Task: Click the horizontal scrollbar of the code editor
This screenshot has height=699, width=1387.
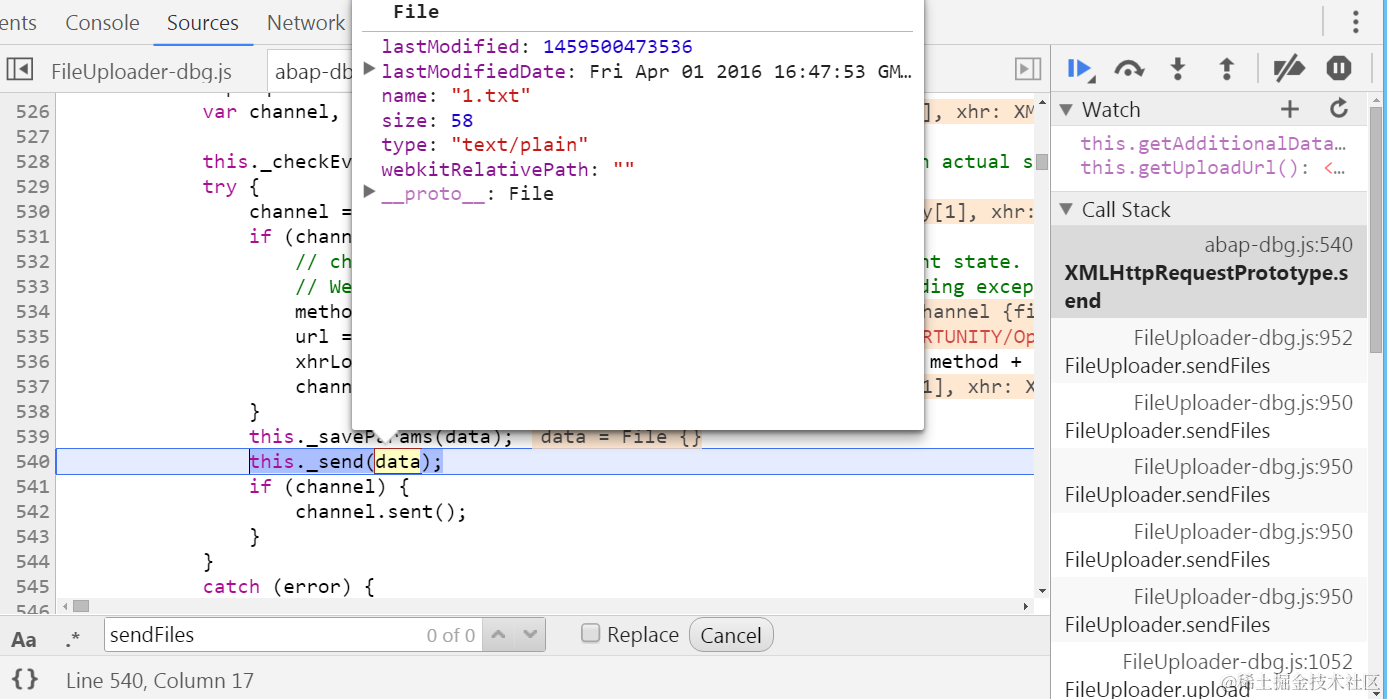Action: [x=80, y=606]
